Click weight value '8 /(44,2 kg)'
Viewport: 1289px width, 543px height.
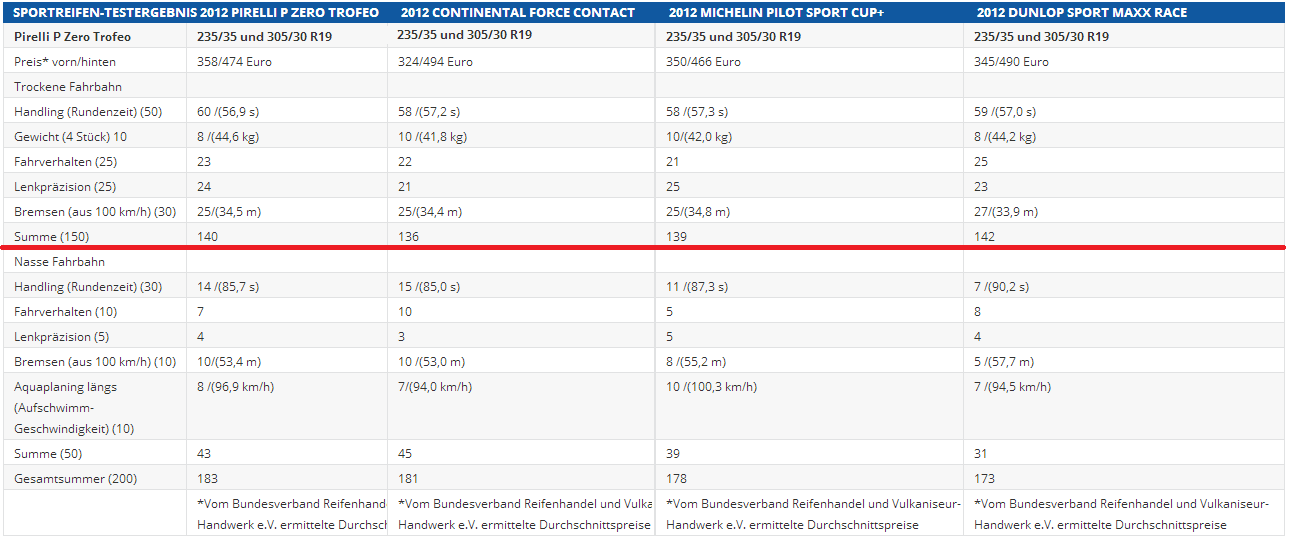(1005, 137)
